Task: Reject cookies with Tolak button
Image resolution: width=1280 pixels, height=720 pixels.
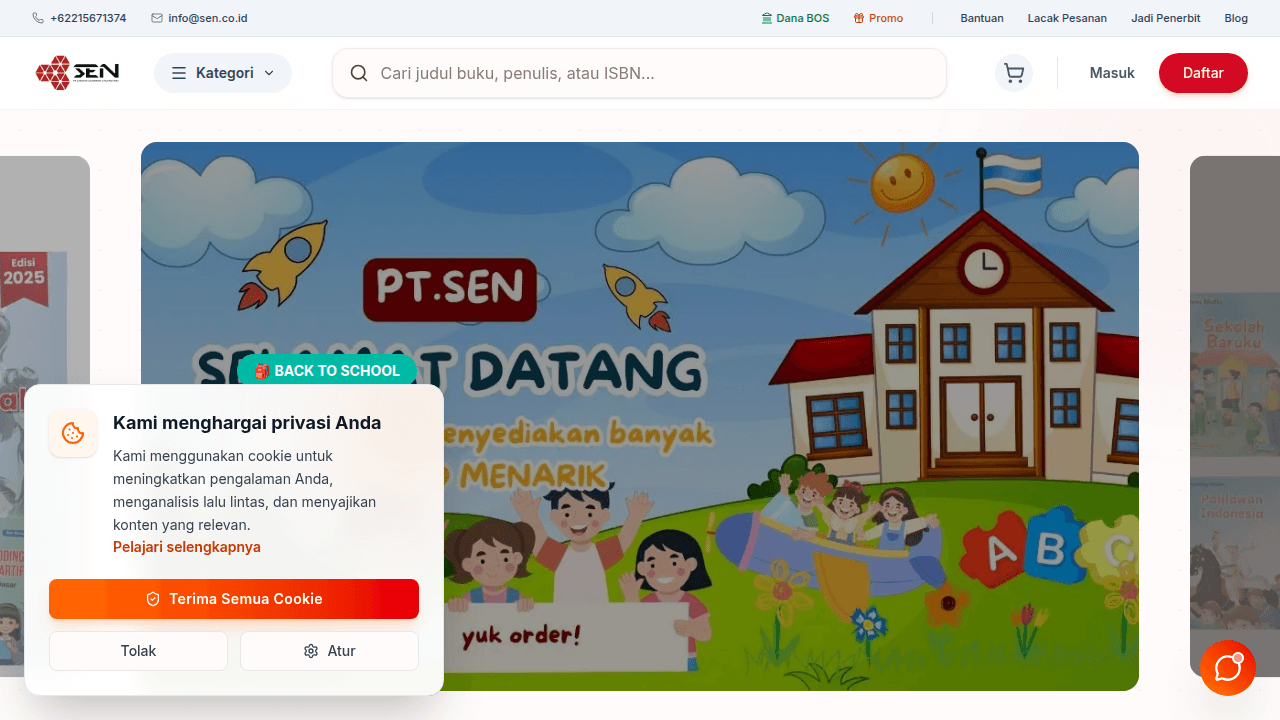Action: pos(138,651)
